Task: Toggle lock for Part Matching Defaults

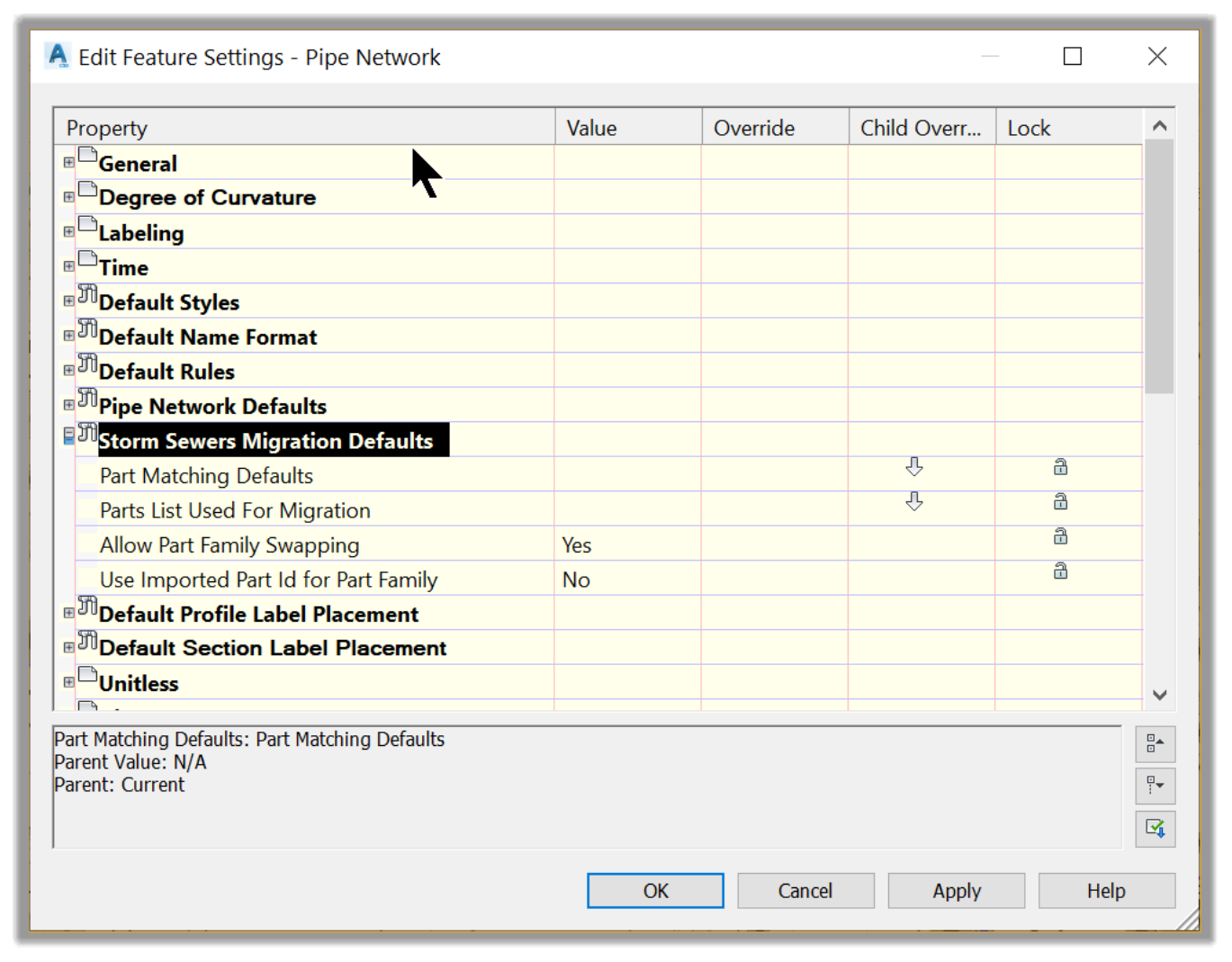Action: tap(1061, 466)
